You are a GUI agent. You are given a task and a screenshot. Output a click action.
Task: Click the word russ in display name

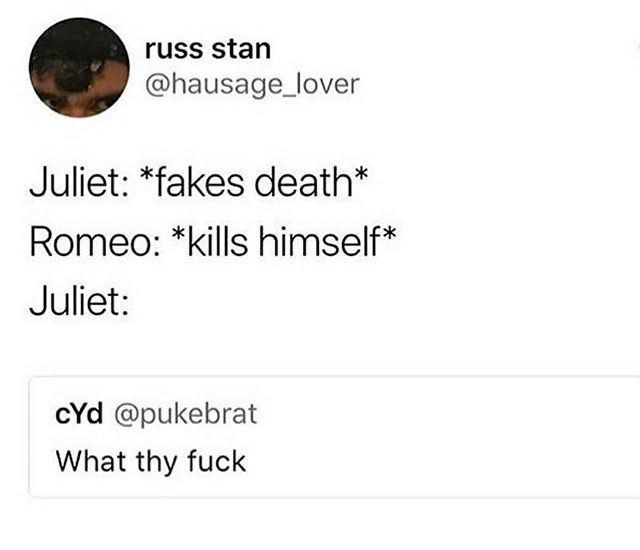tap(174, 51)
